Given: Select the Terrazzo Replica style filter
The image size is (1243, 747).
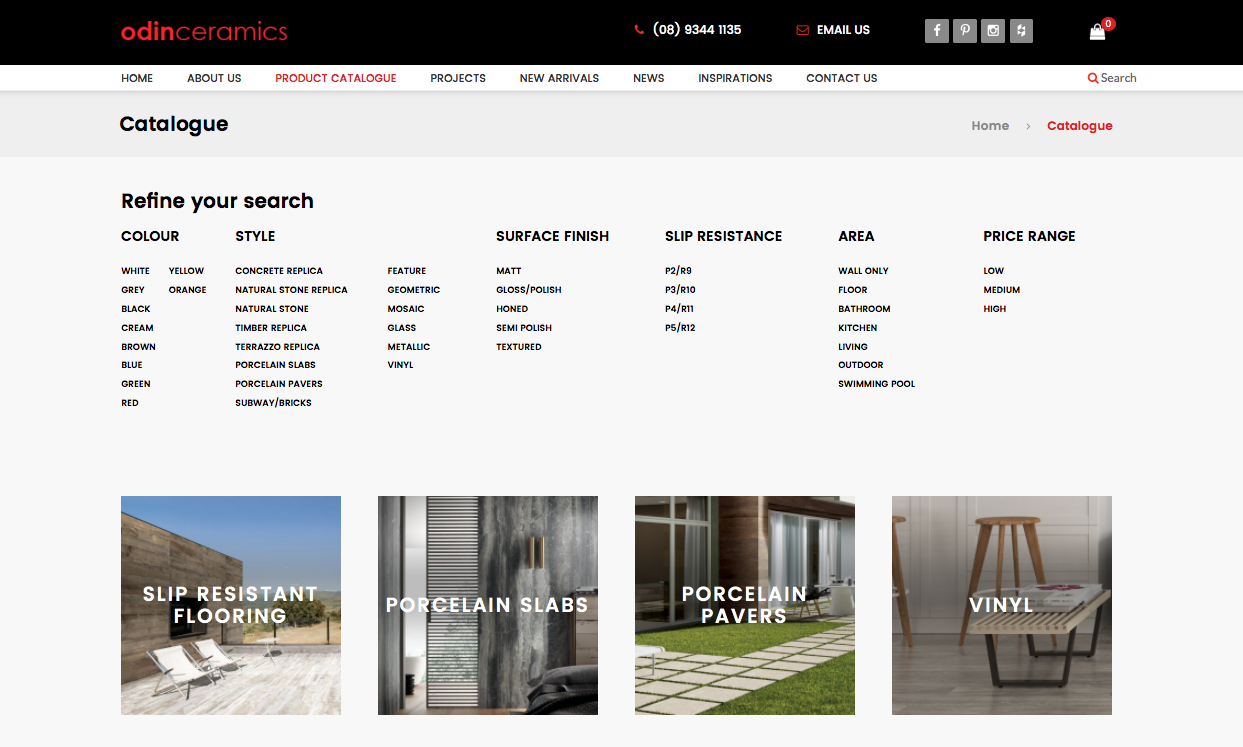Looking at the screenshot, I should (x=278, y=347).
